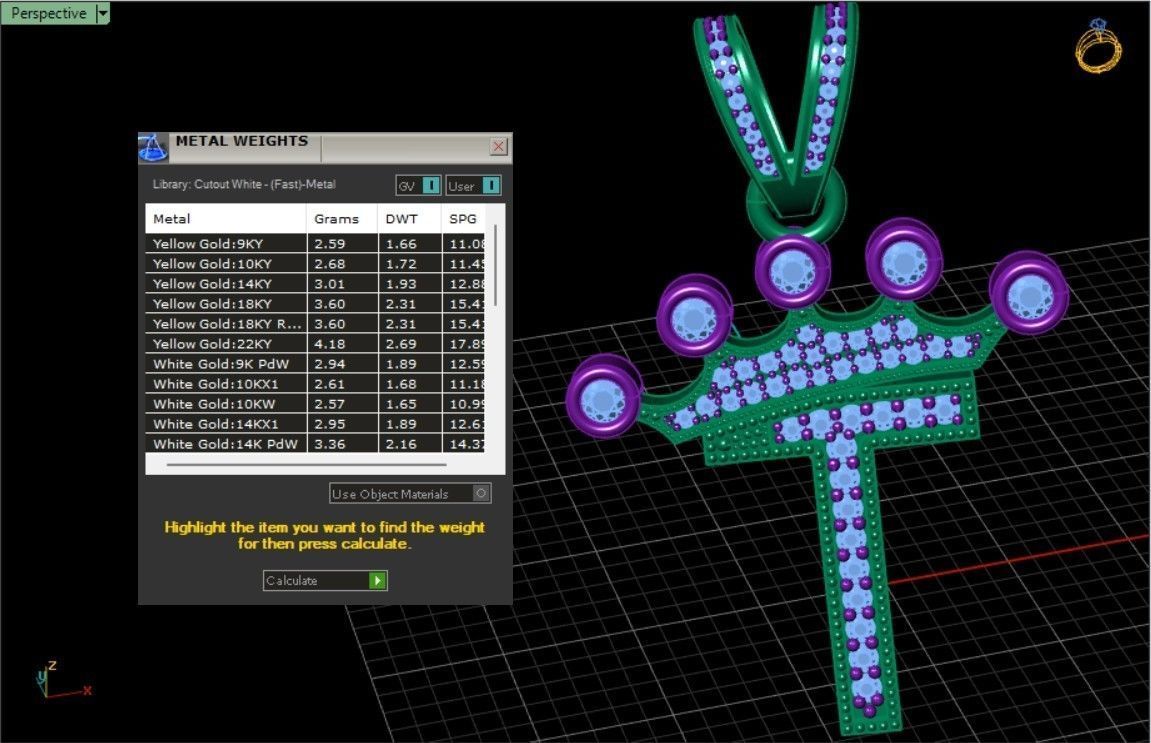Select the Yellow Gold:22KY row
Image resolution: width=1151 pixels, height=743 pixels.
pyautogui.click(x=315, y=344)
